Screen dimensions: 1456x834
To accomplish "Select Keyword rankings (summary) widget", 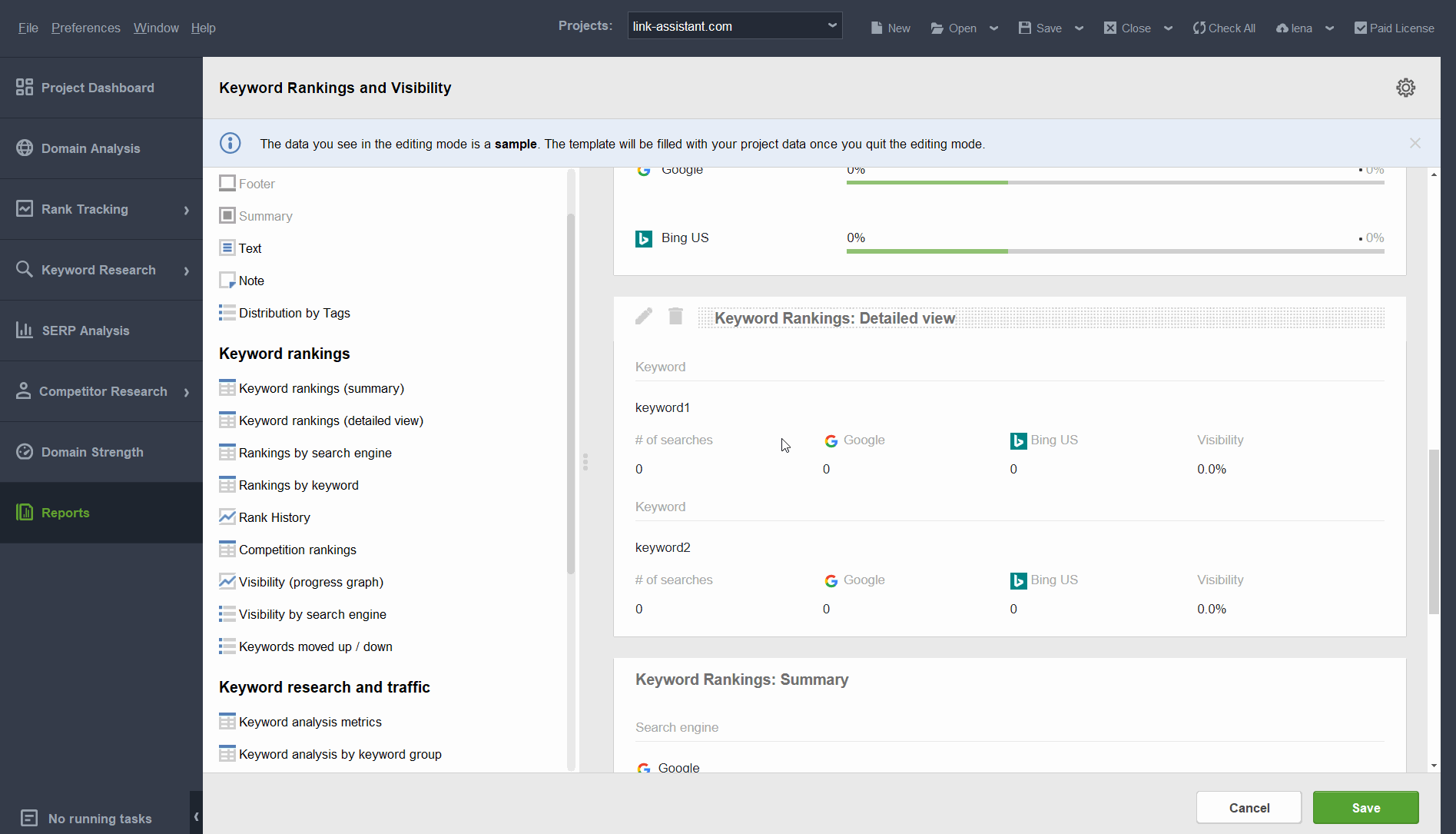I will point(311,388).
